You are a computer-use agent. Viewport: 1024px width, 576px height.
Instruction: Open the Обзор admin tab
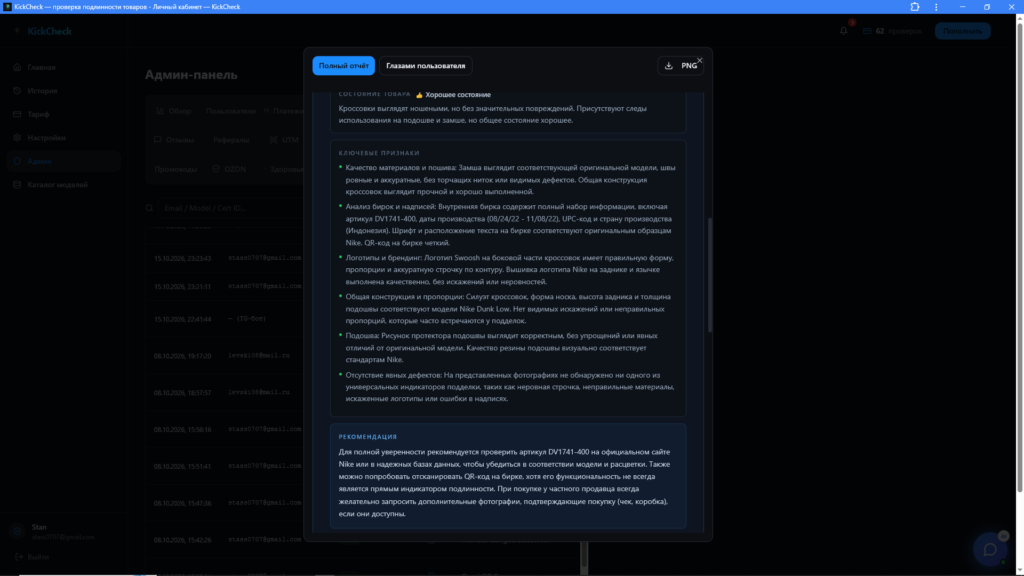(x=174, y=111)
